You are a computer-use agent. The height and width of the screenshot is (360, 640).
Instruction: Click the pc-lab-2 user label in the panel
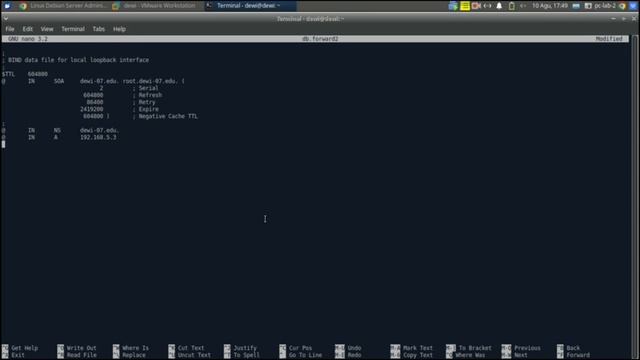coord(604,6)
